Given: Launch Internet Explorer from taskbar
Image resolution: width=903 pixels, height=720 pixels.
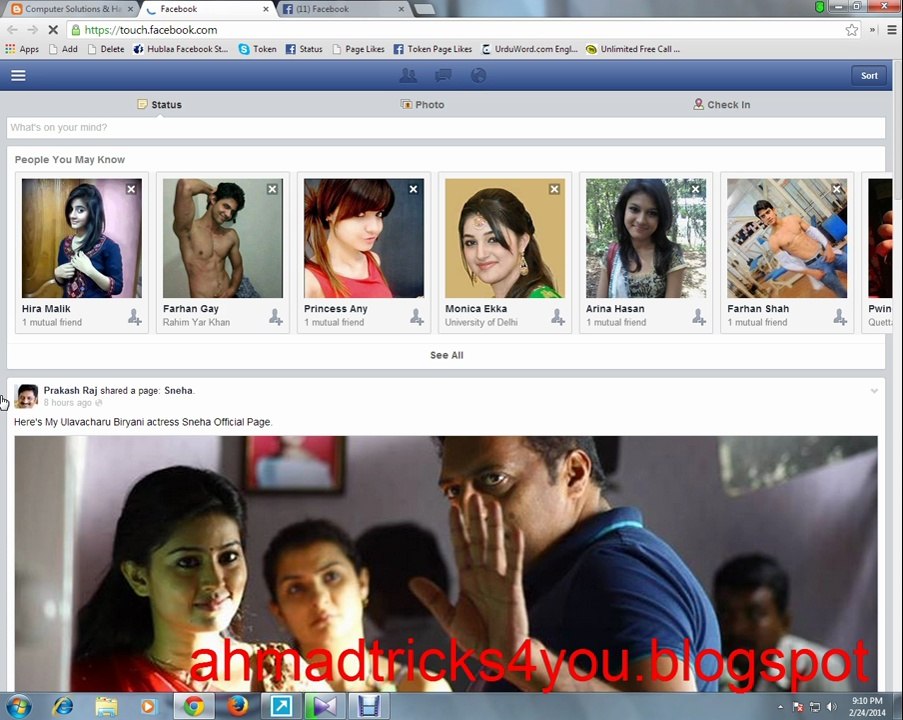Looking at the screenshot, I should [x=63, y=706].
